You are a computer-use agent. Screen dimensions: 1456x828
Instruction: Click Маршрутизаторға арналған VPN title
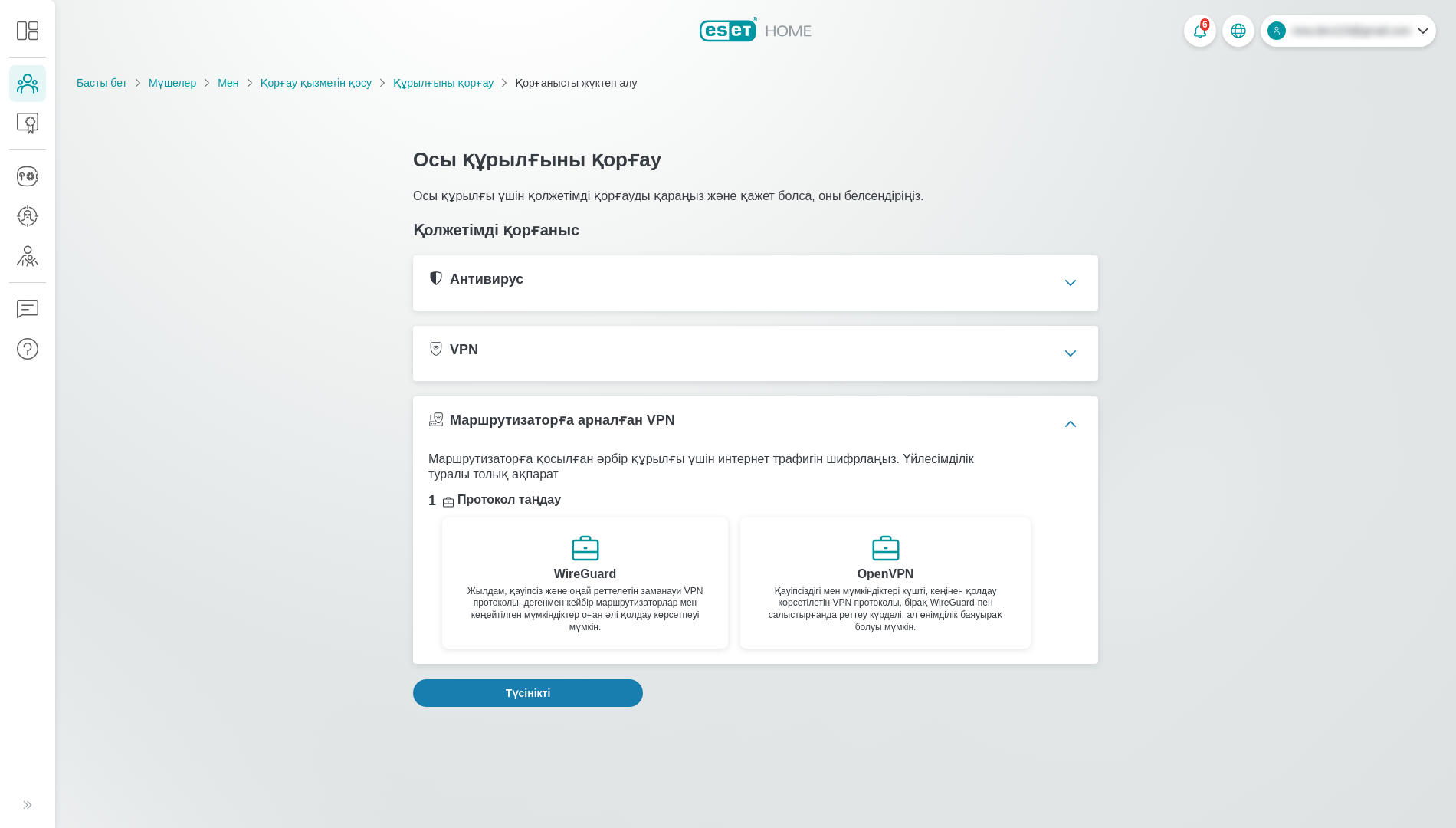562,420
